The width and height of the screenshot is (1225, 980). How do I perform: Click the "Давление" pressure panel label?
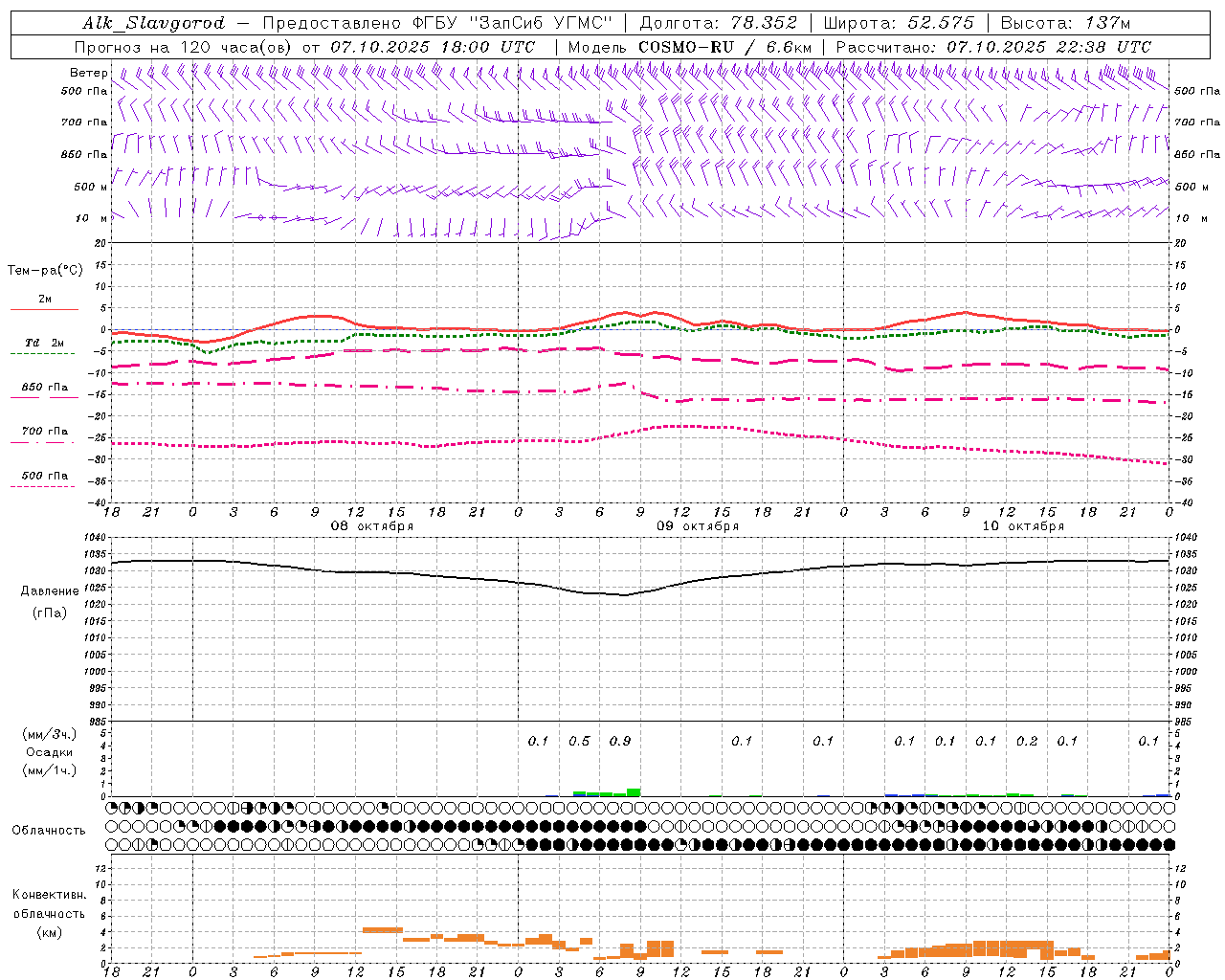(50, 591)
